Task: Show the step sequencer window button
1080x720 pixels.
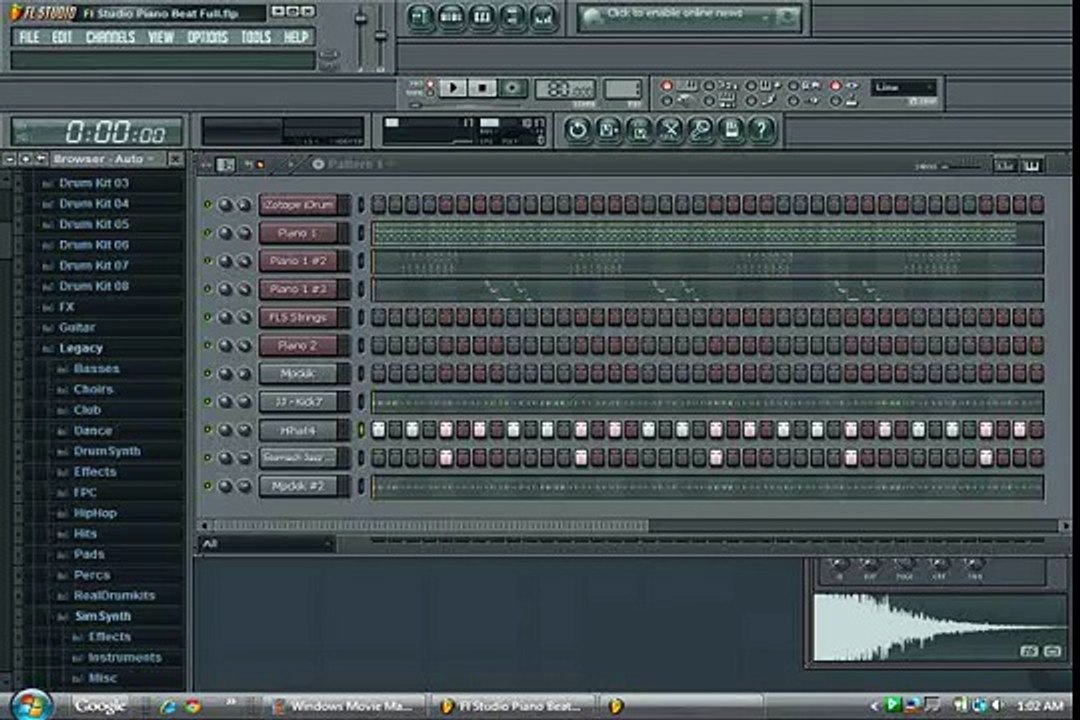Action: pos(451,17)
